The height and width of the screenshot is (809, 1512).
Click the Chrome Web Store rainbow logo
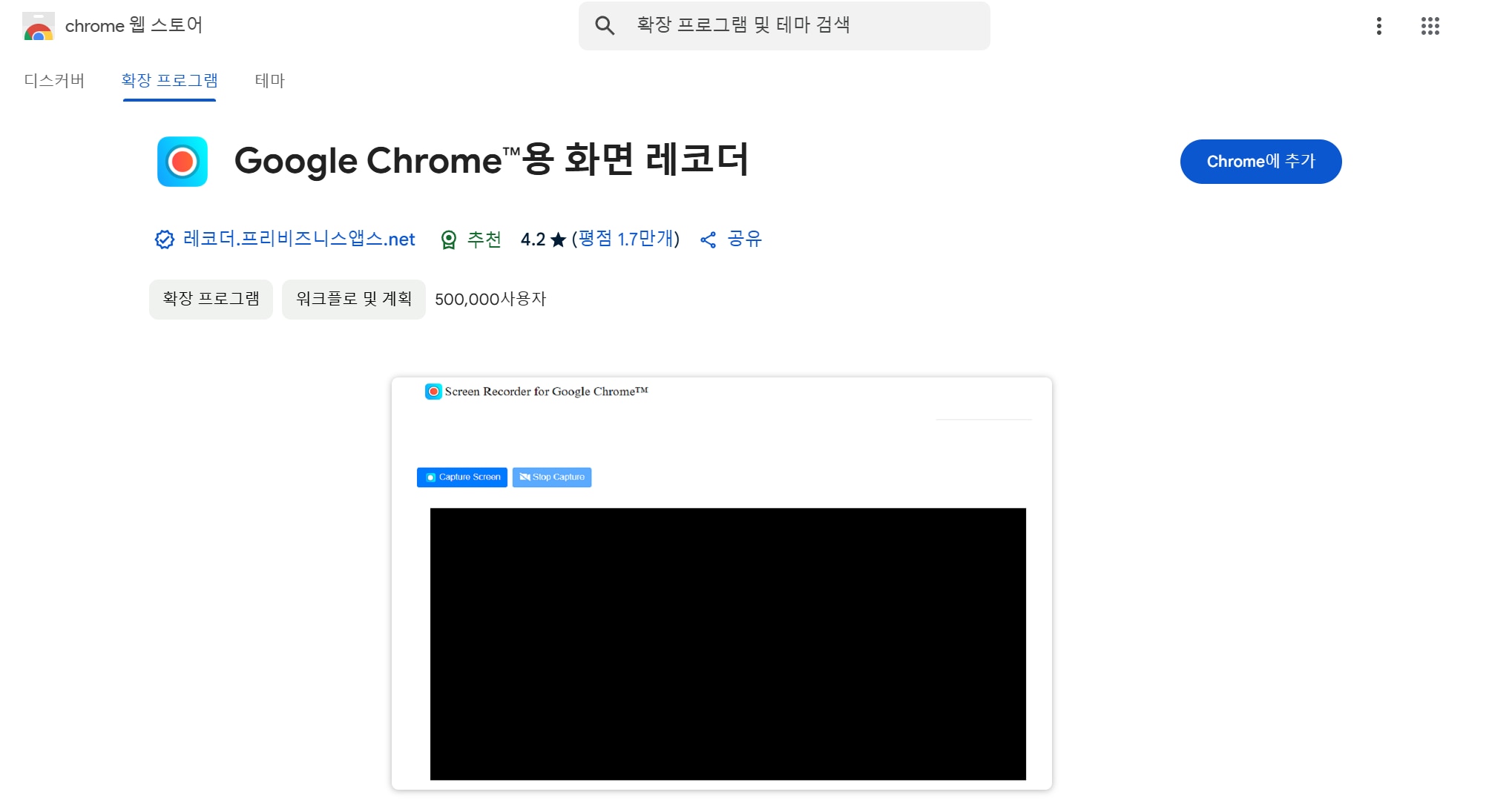point(39,26)
